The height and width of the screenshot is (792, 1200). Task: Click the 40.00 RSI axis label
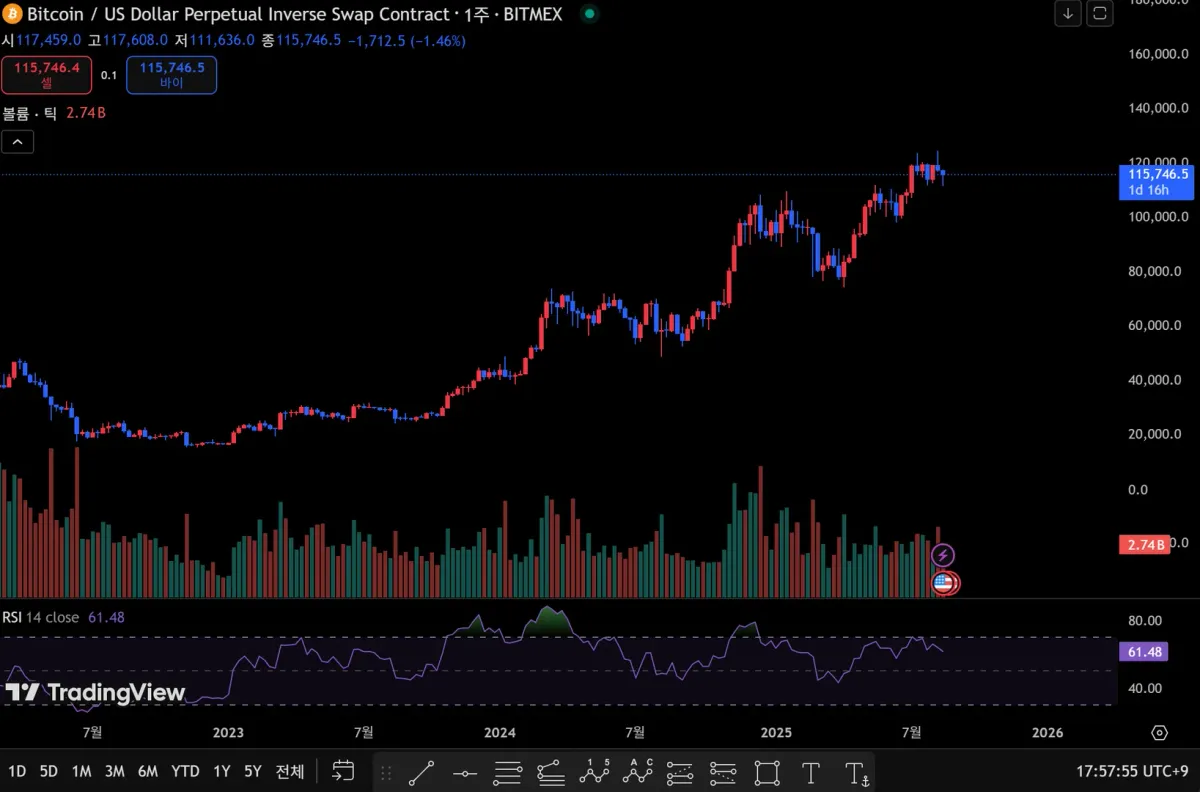click(x=1145, y=688)
